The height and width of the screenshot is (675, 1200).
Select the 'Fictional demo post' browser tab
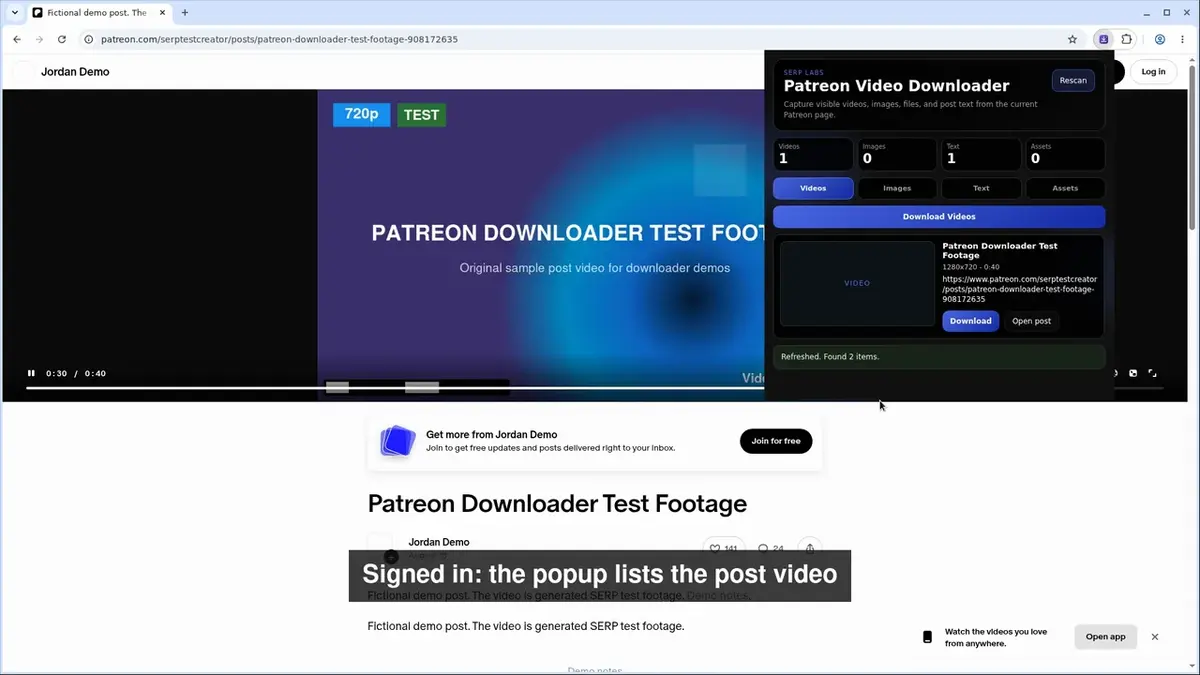[x=98, y=13]
